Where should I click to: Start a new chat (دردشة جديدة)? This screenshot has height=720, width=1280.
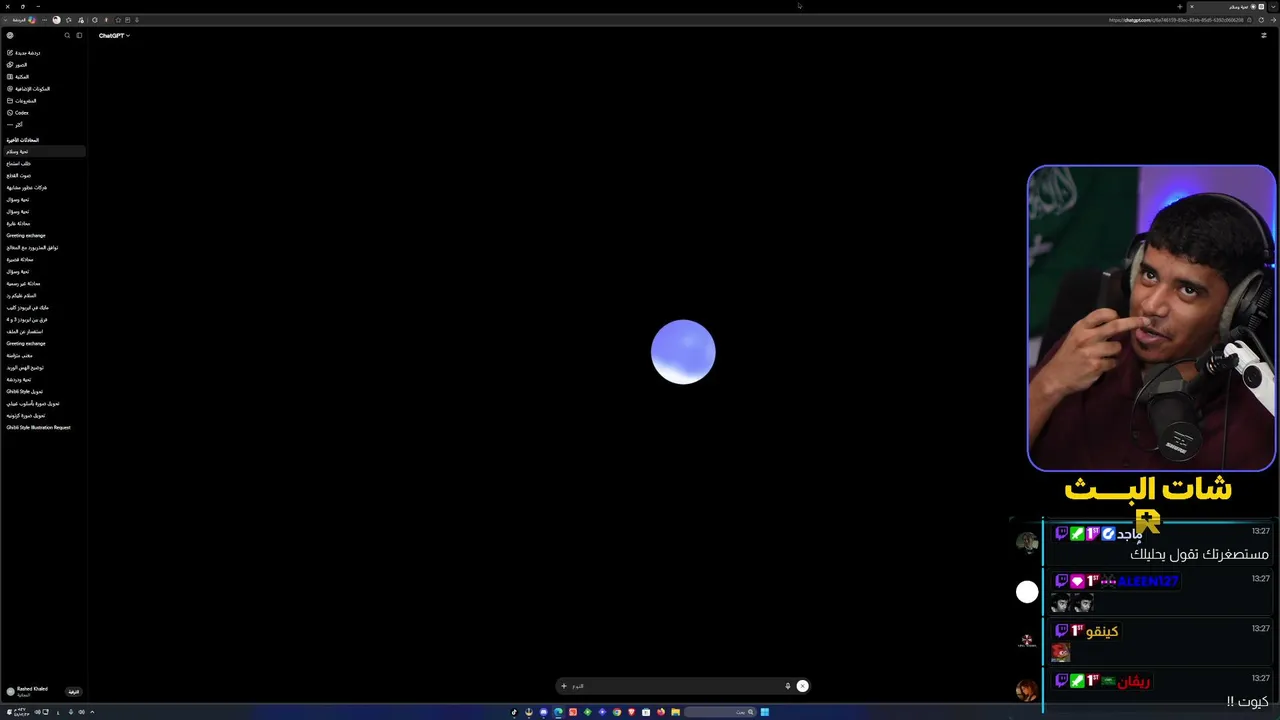(23, 53)
